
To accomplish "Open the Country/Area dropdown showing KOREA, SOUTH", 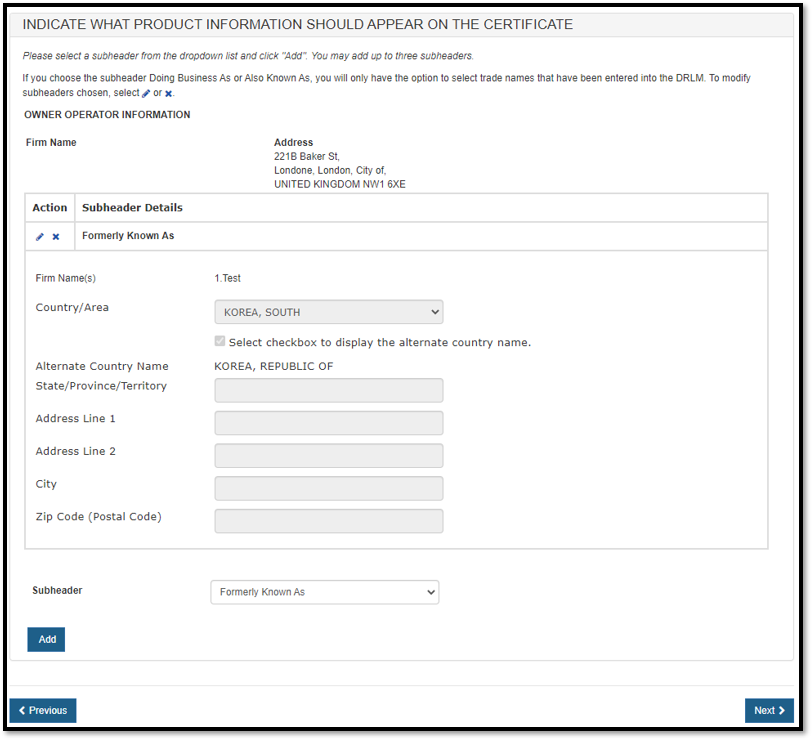I will [328, 312].
